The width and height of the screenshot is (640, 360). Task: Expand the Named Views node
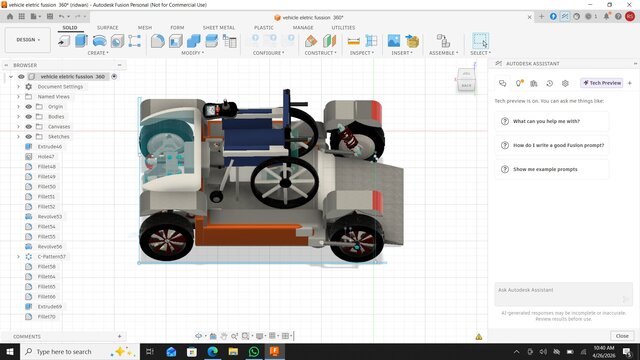pos(18,97)
